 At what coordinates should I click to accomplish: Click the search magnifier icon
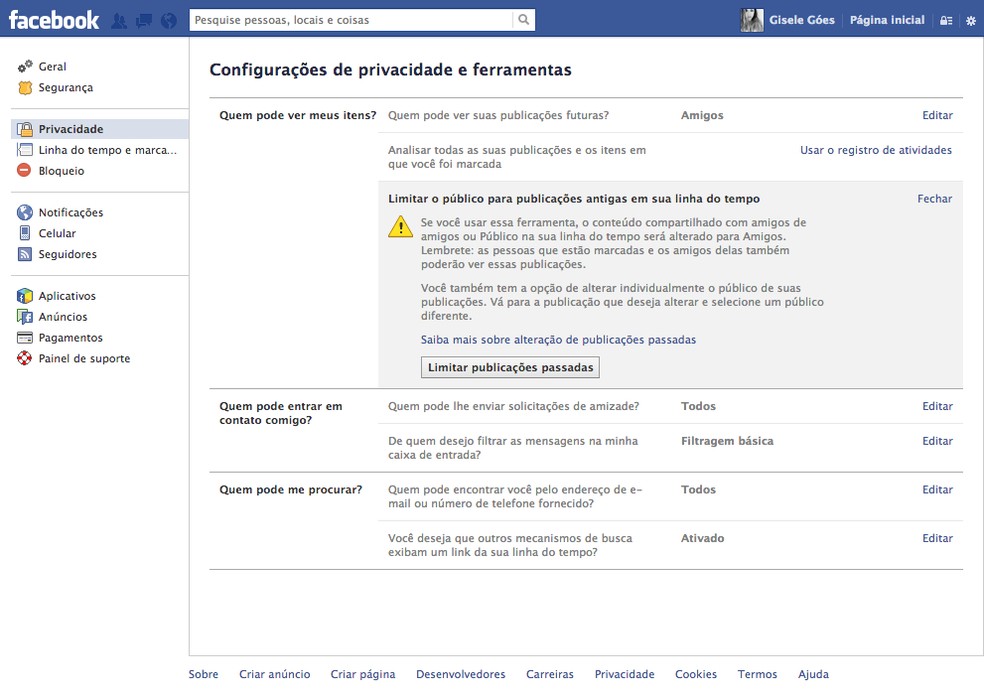[523, 20]
